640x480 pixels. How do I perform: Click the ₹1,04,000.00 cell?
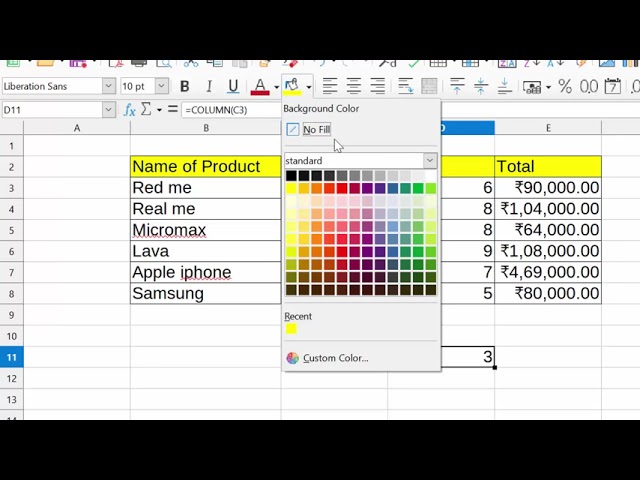coord(548,209)
